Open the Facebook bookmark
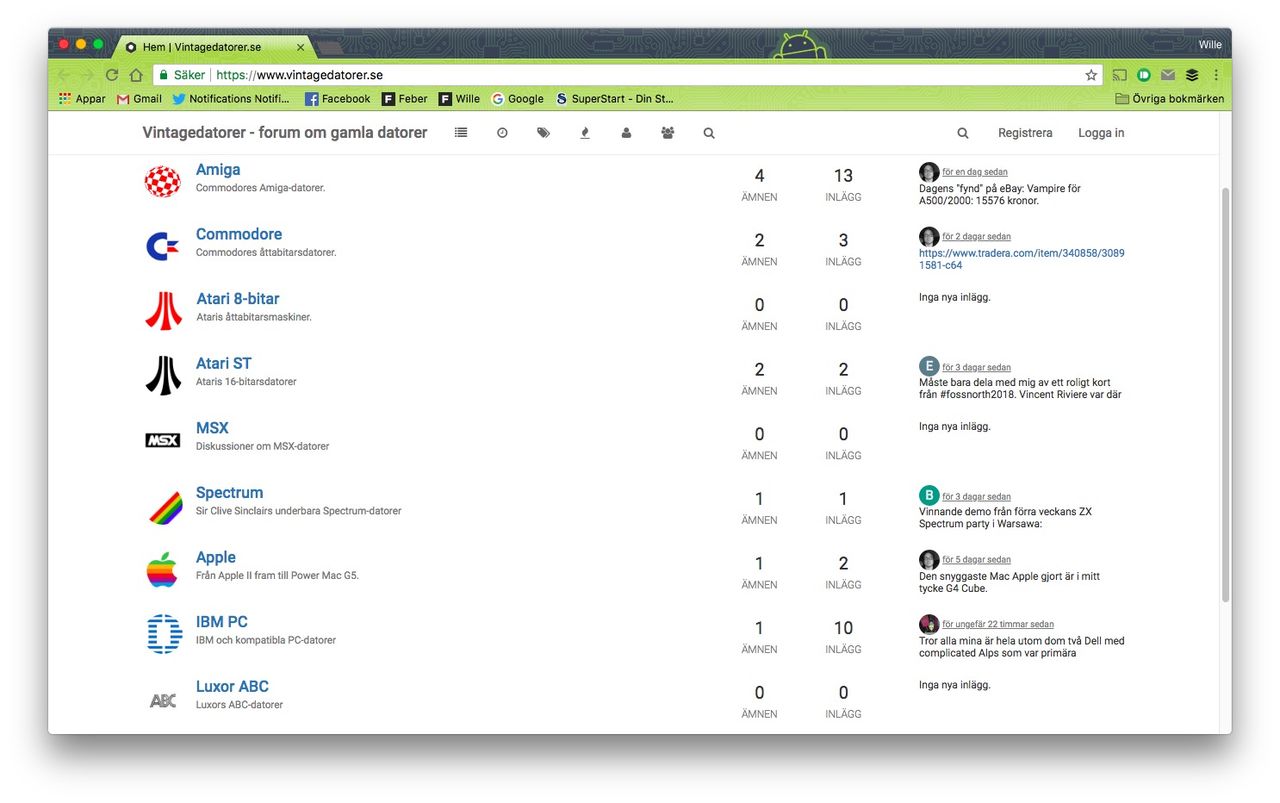This screenshot has height=803, width=1280. [x=338, y=99]
